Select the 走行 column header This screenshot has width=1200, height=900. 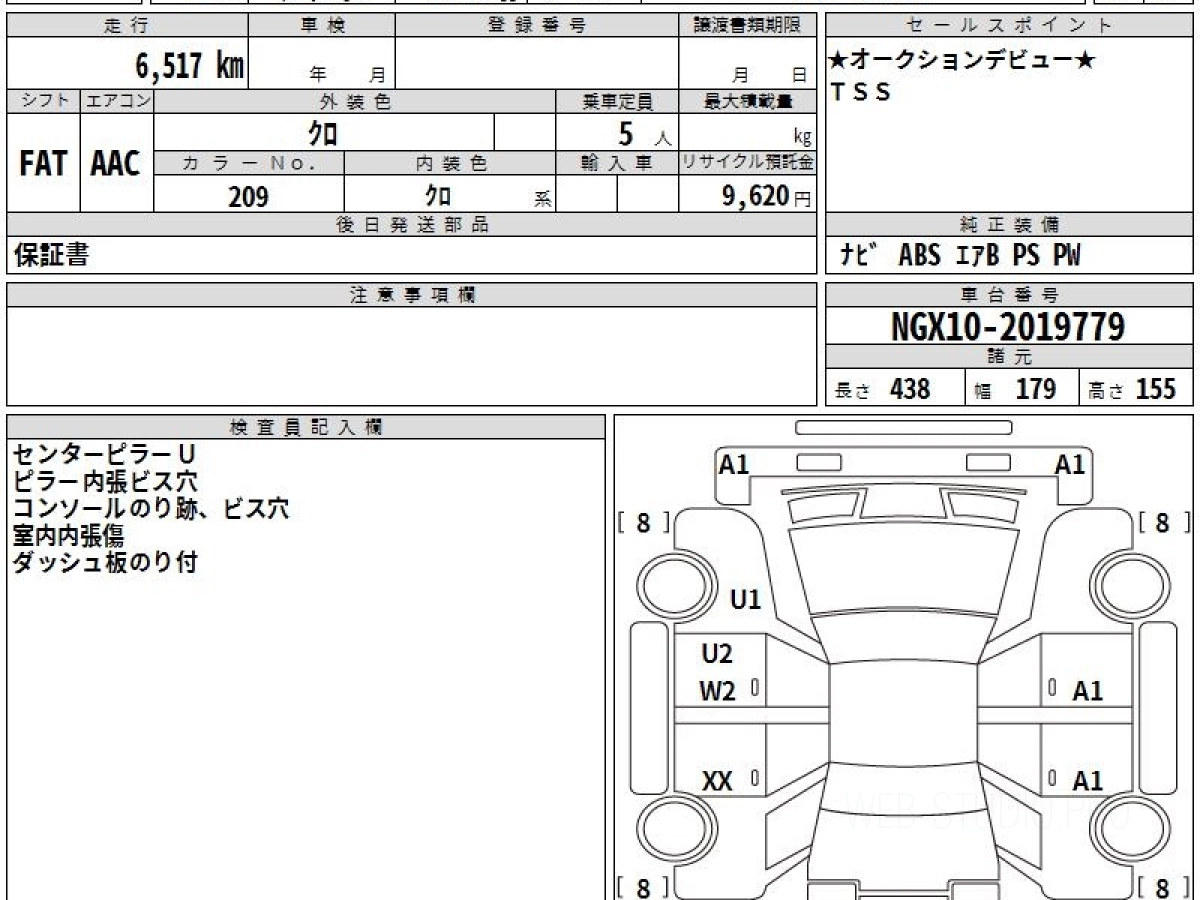(x=127, y=26)
